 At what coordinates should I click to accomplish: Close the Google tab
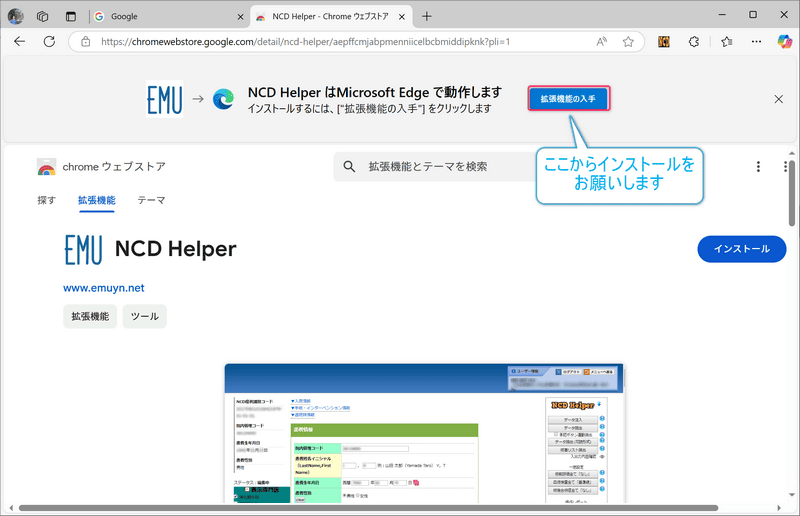[240, 17]
